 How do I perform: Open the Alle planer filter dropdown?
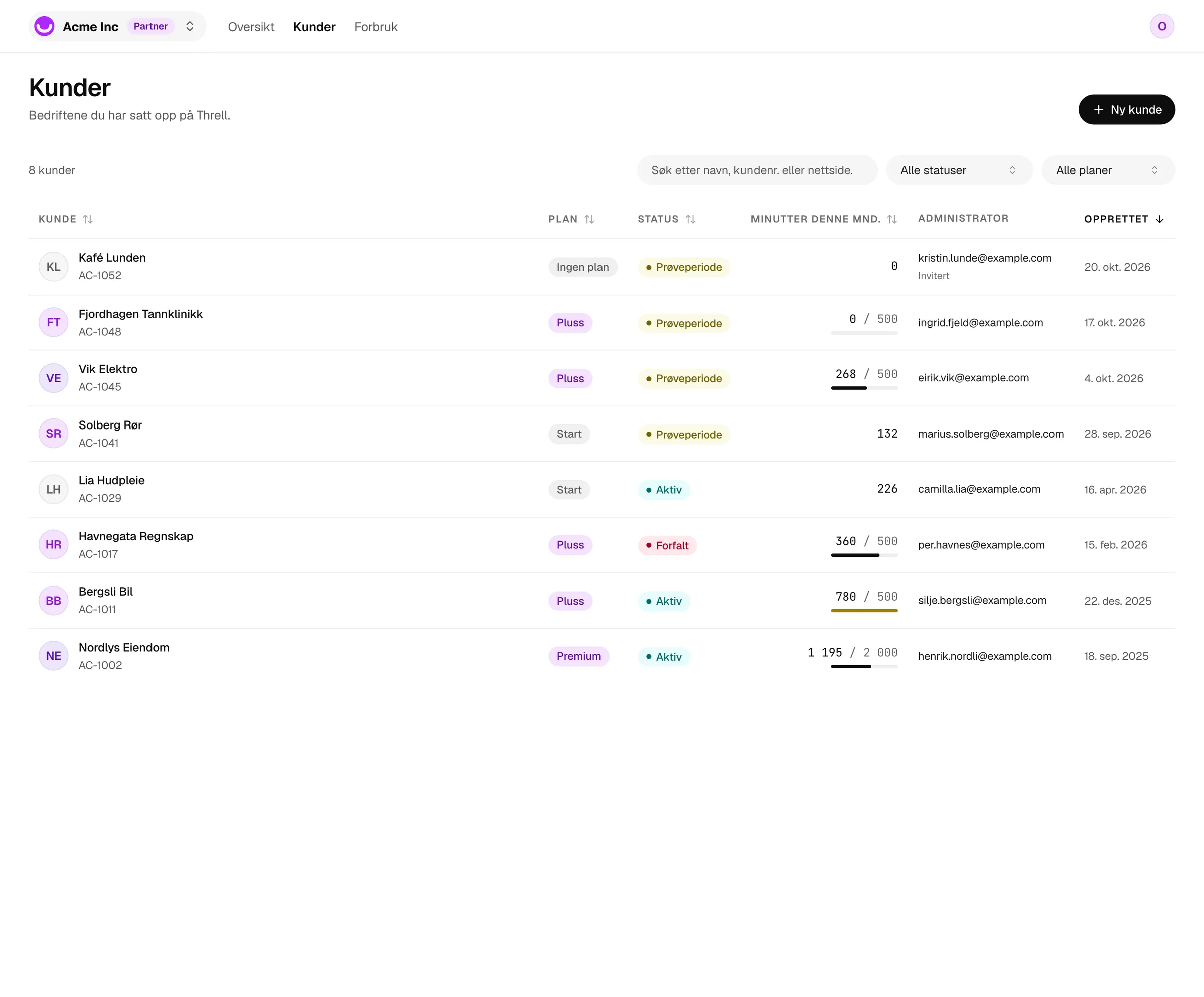pos(1108,170)
